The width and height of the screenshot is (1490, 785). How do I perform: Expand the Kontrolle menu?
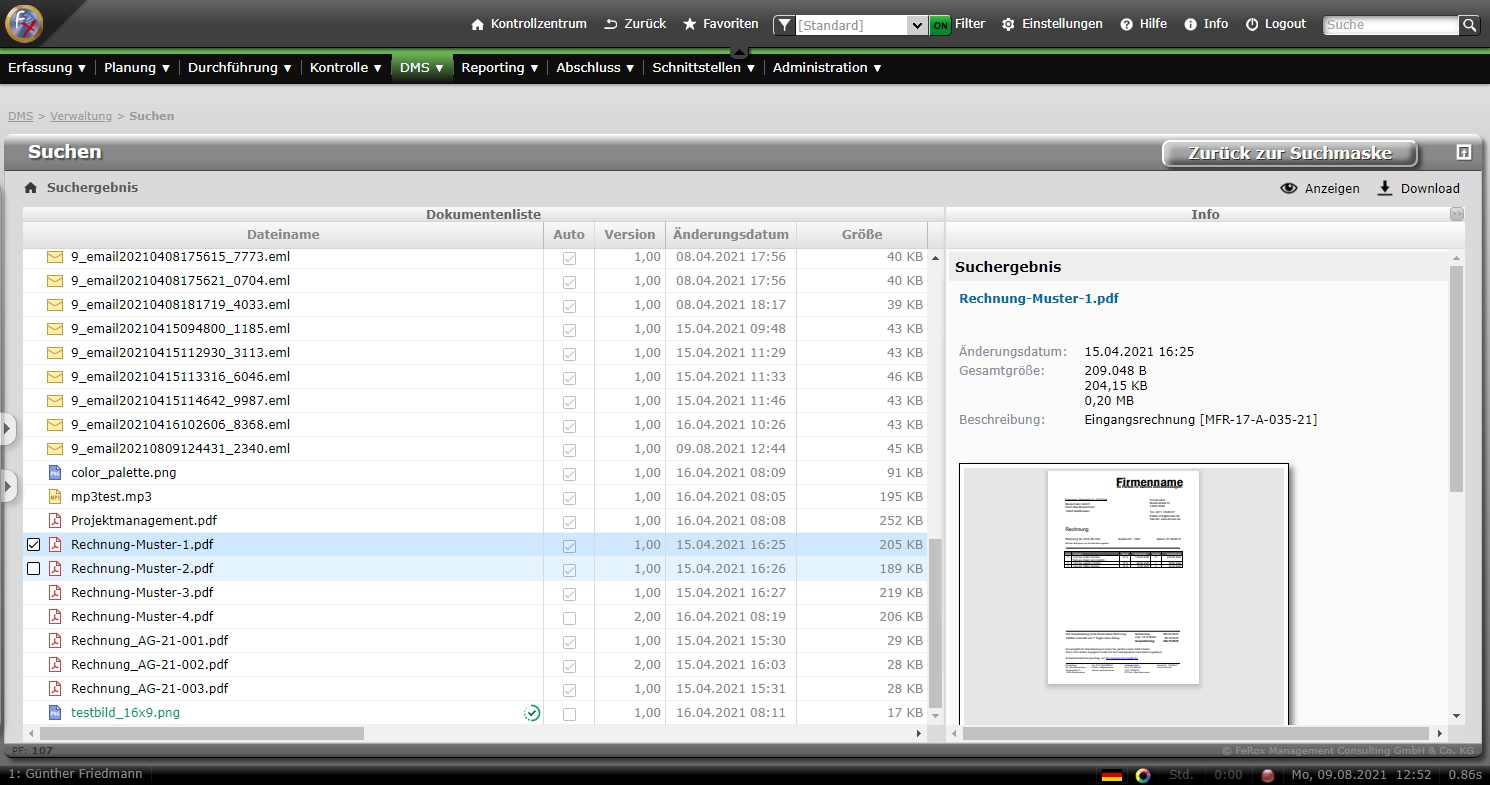pyautogui.click(x=346, y=68)
